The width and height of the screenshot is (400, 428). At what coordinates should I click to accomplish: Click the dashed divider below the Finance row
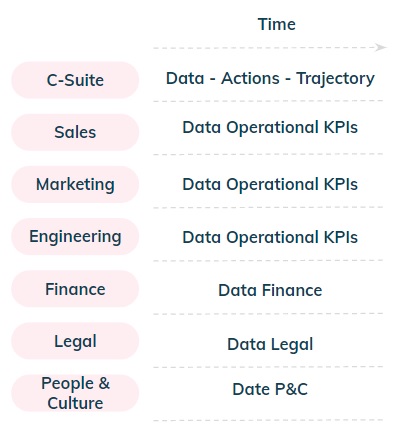tap(268, 314)
